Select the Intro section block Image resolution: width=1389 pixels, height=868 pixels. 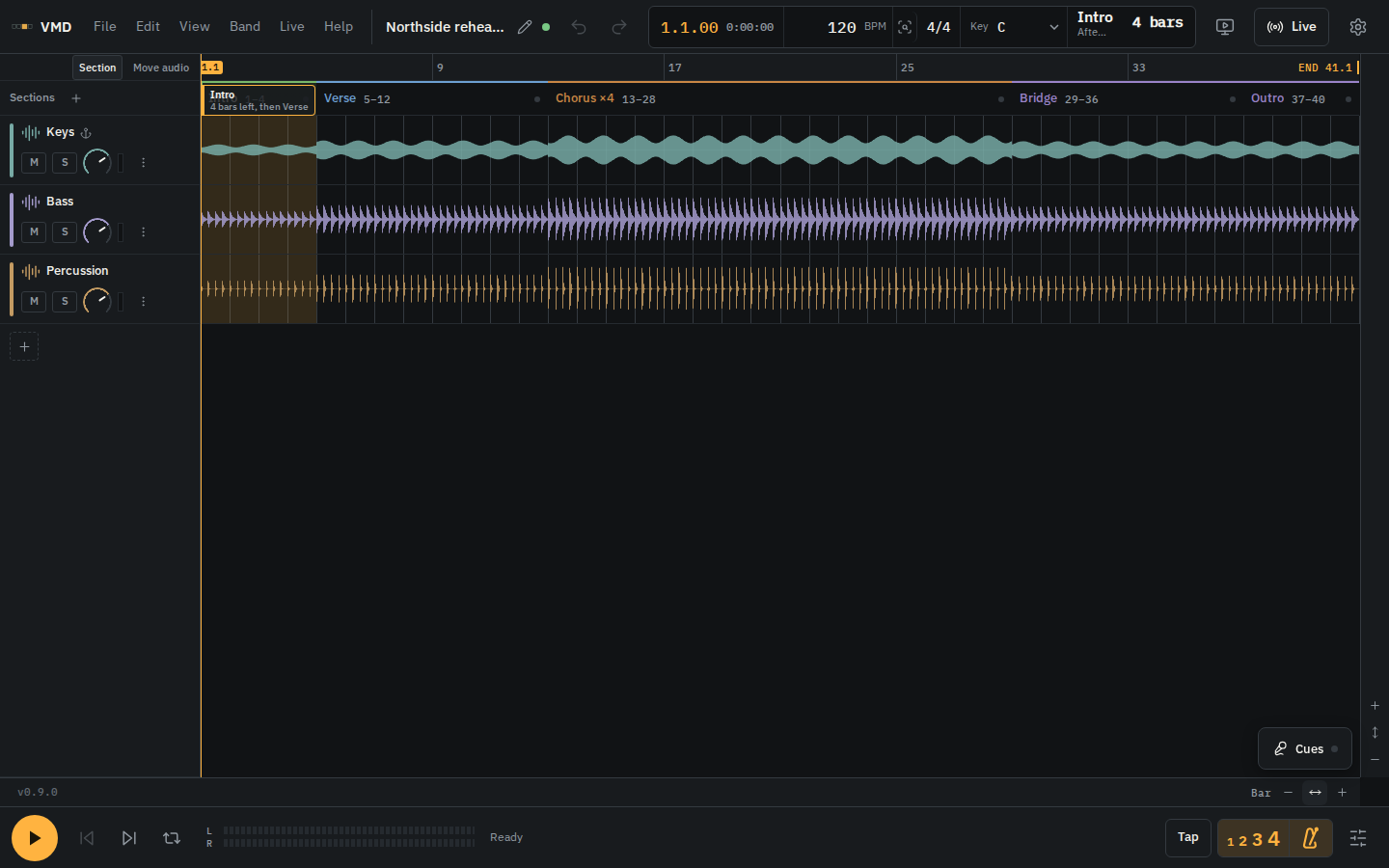[x=259, y=100]
